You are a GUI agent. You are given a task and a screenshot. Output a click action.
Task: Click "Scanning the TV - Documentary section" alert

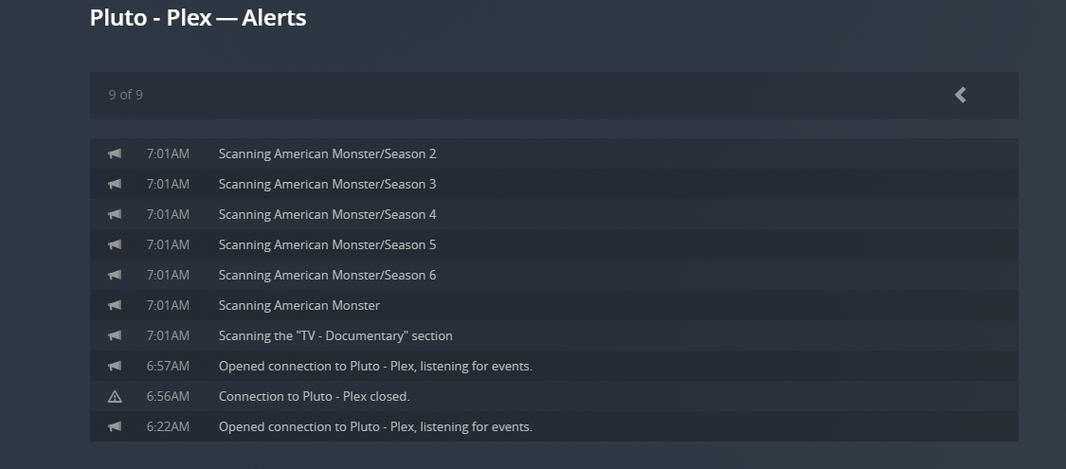pos(335,336)
